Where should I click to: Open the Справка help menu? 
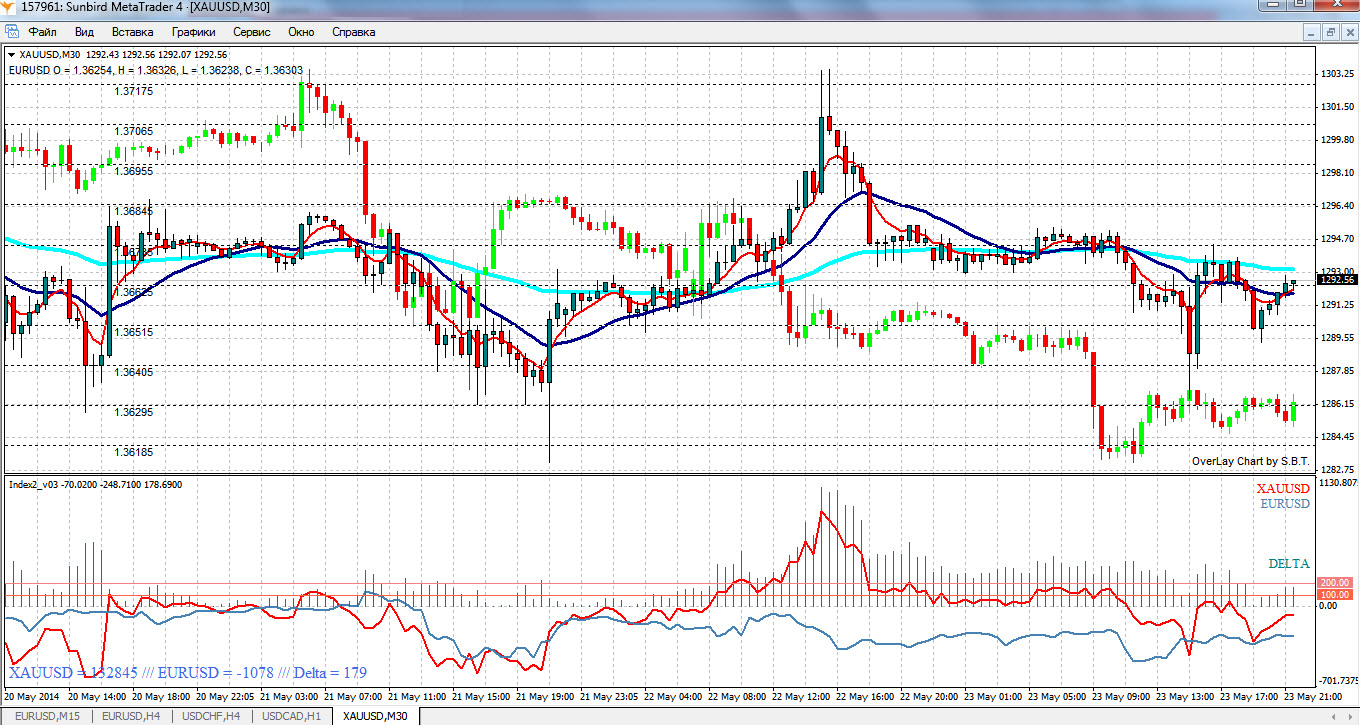(353, 32)
